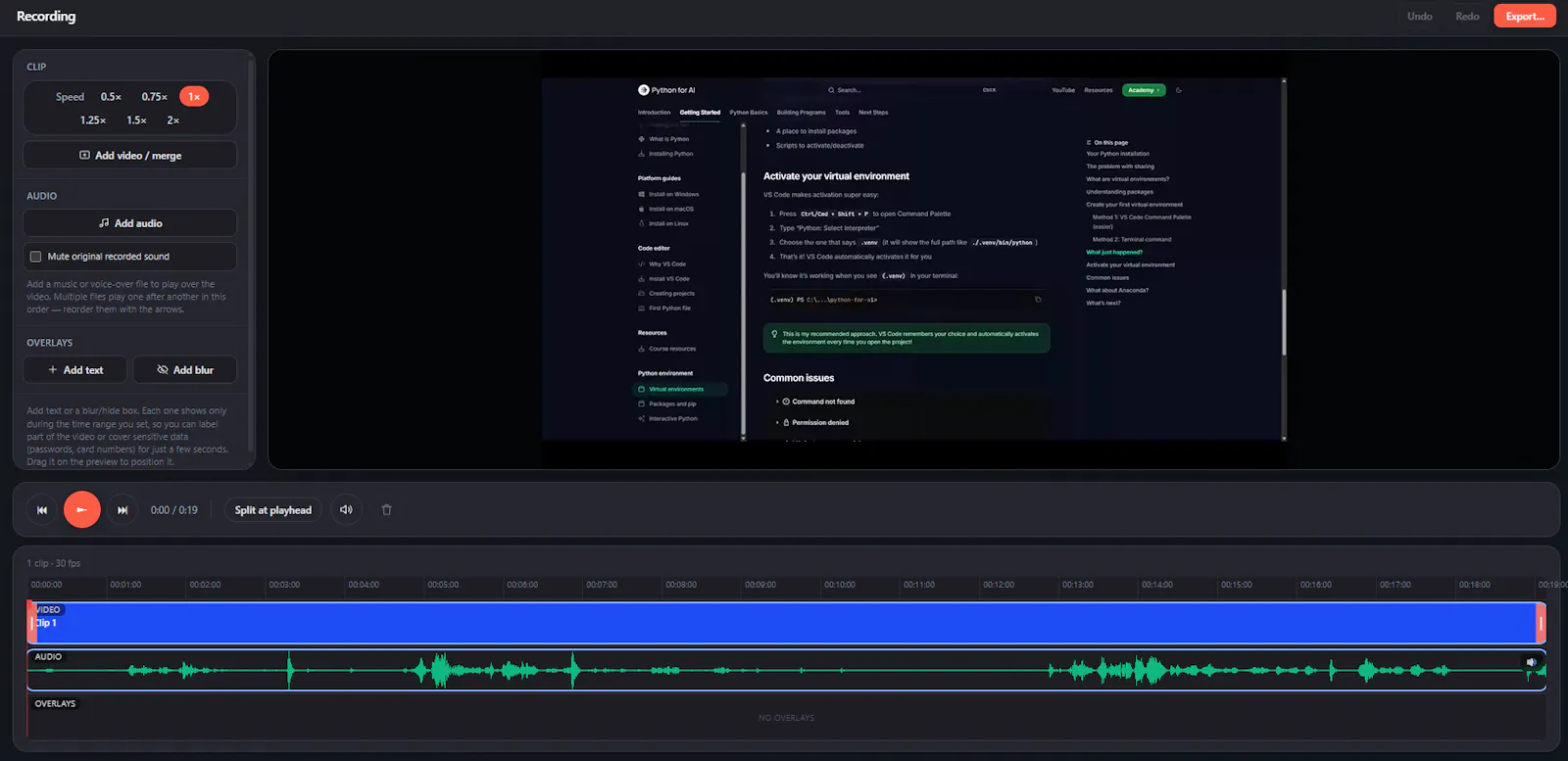The image size is (1568, 761).
Task: Skip to end of the recording
Action: pos(122,510)
